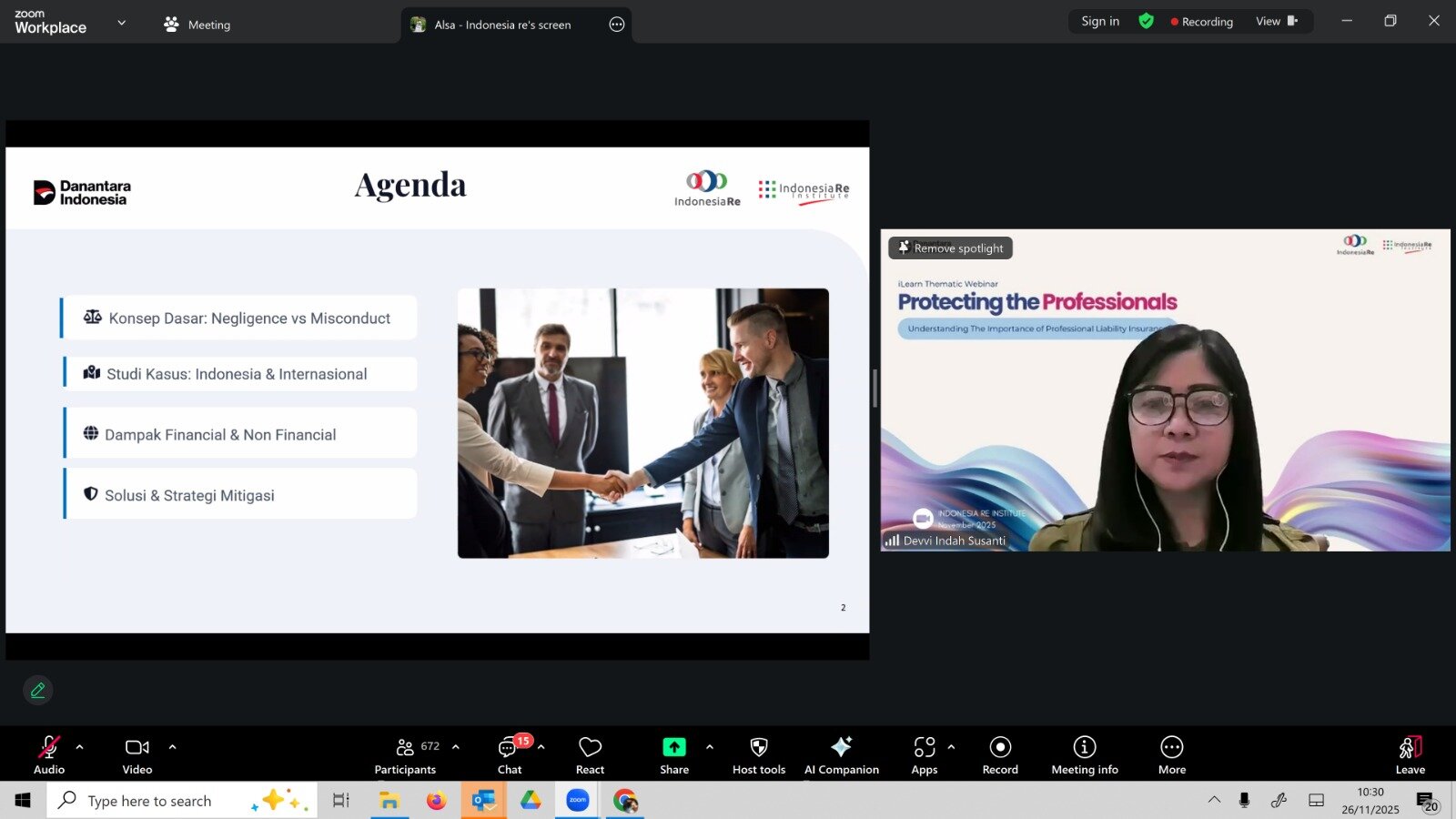
Task: Open Host tools shield icon
Action: pyautogui.click(x=758, y=755)
